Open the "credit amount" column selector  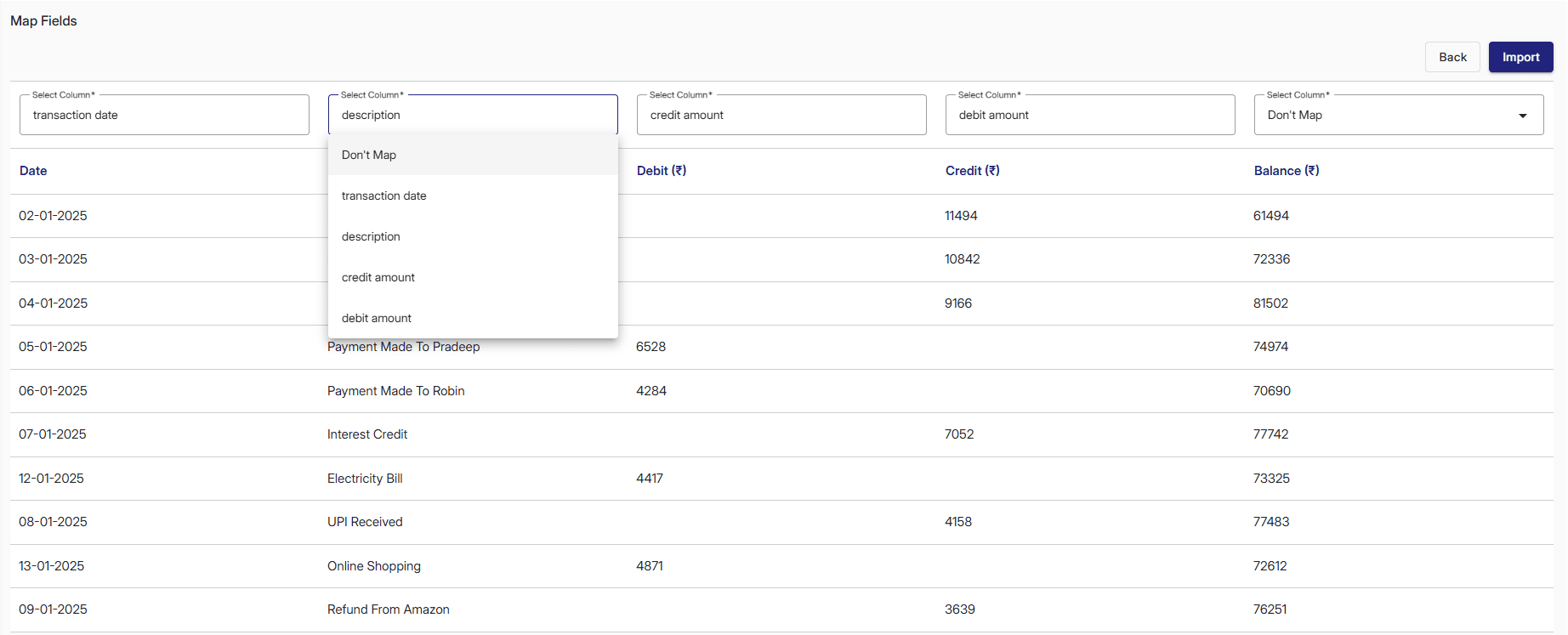tap(781, 115)
